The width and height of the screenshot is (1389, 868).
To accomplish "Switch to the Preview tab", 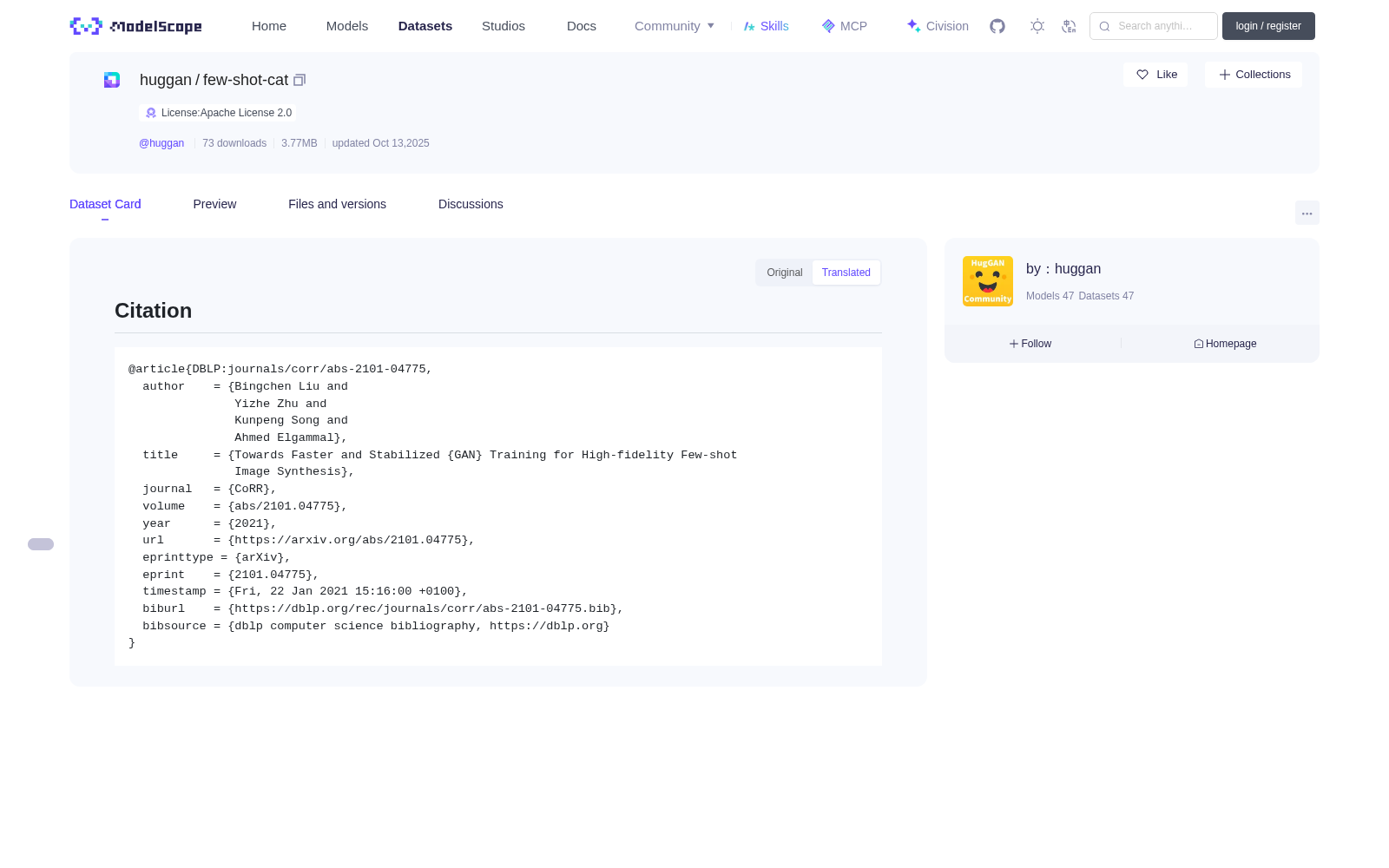I will coord(214,204).
